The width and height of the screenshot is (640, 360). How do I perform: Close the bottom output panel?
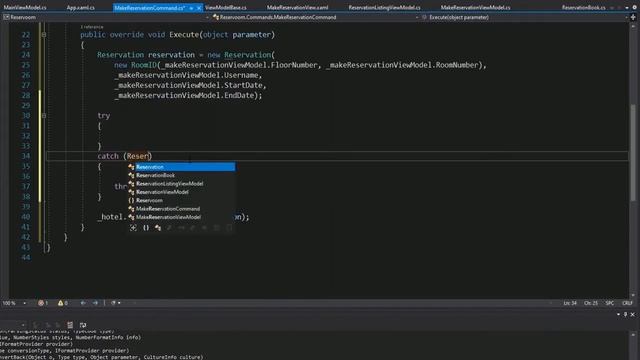pyautogui.click(x=633, y=314)
